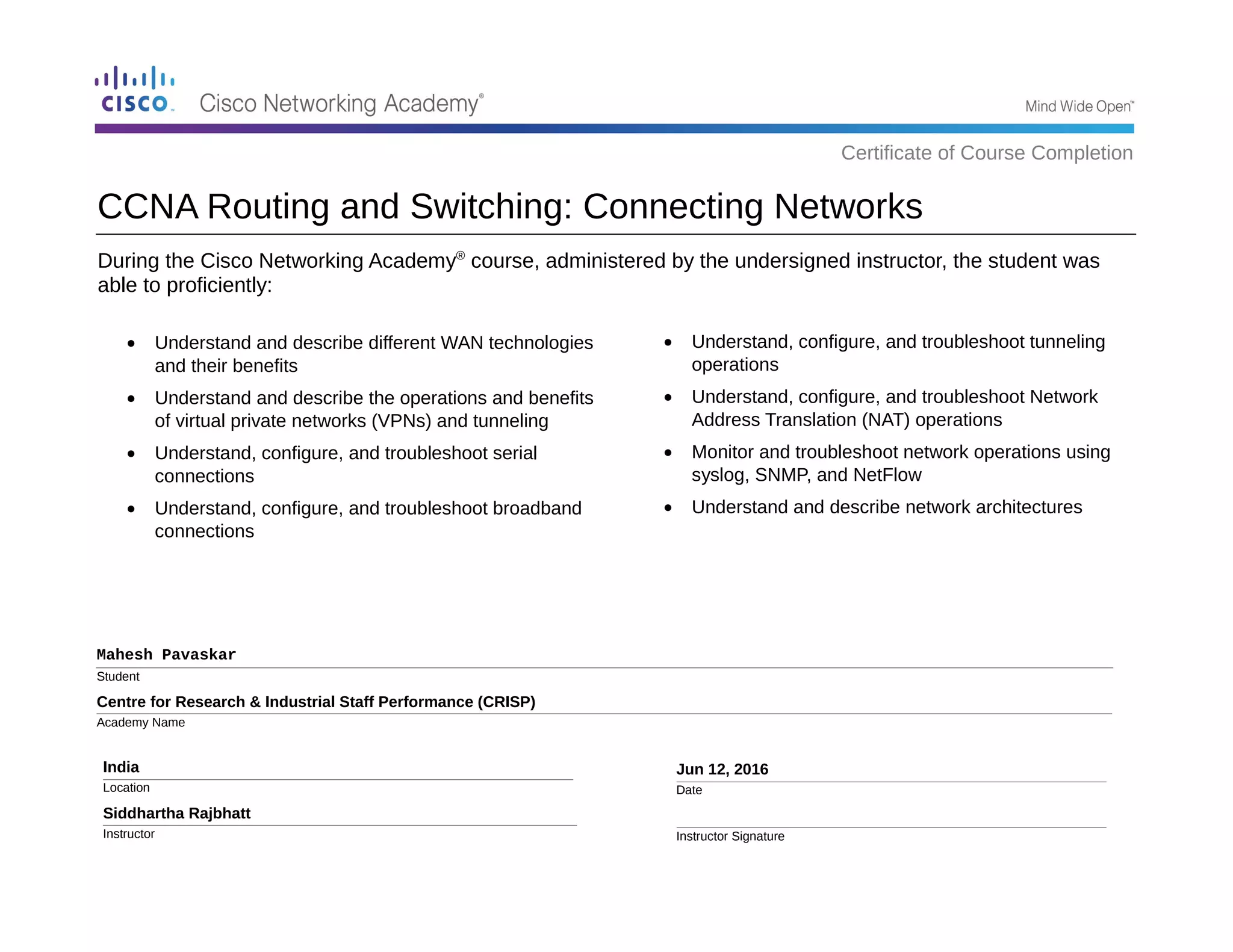Click the Mind Wide Open tagline

pyautogui.click(x=1079, y=107)
